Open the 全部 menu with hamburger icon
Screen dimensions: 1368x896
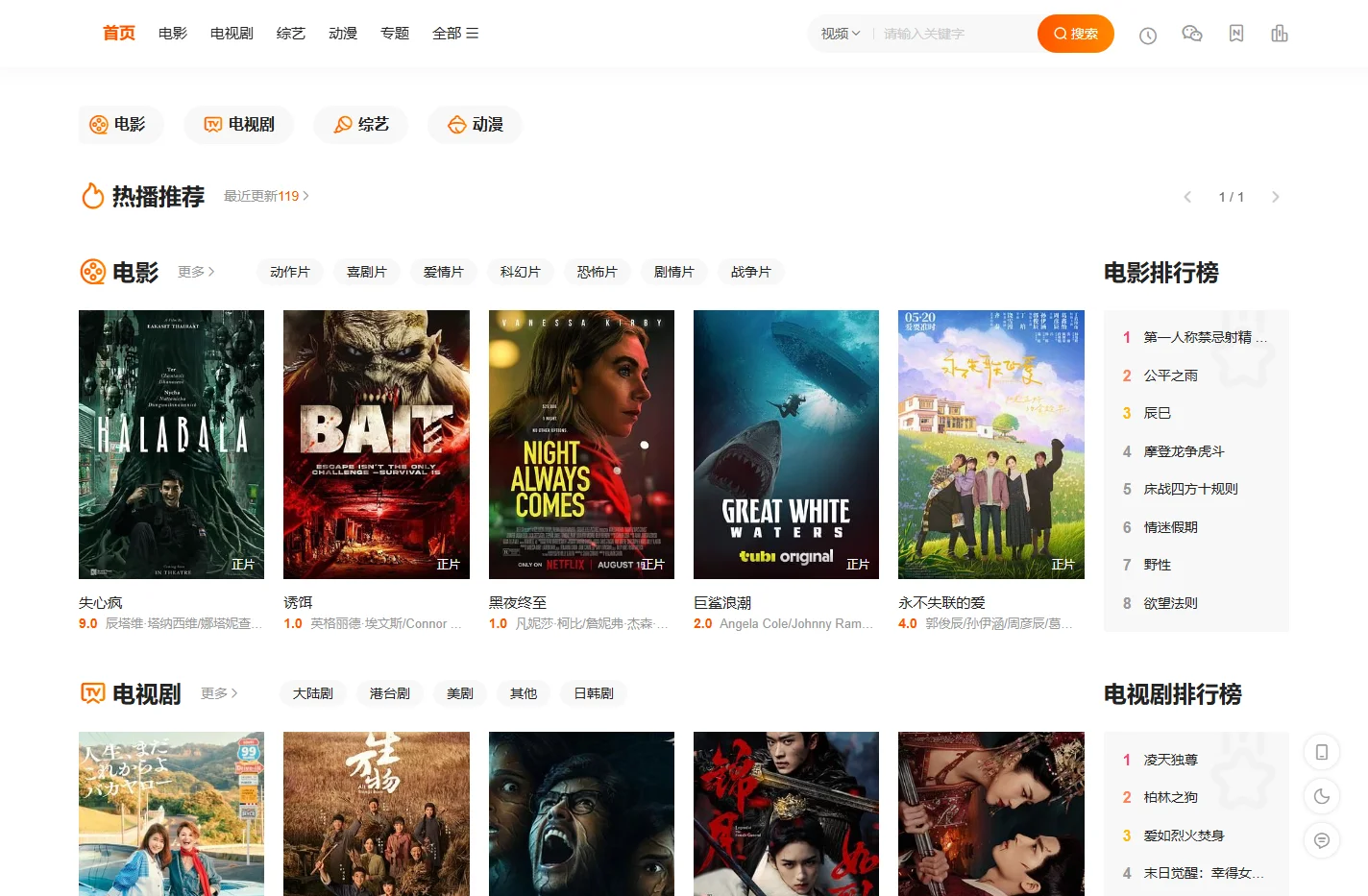pyautogui.click(x=455, y=34)
